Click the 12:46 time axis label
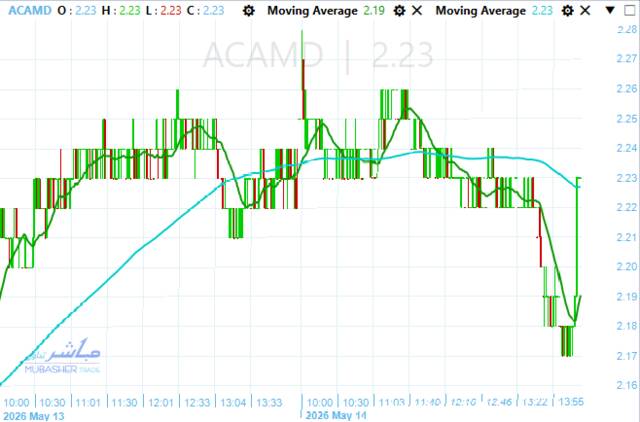 pos(499,402)
